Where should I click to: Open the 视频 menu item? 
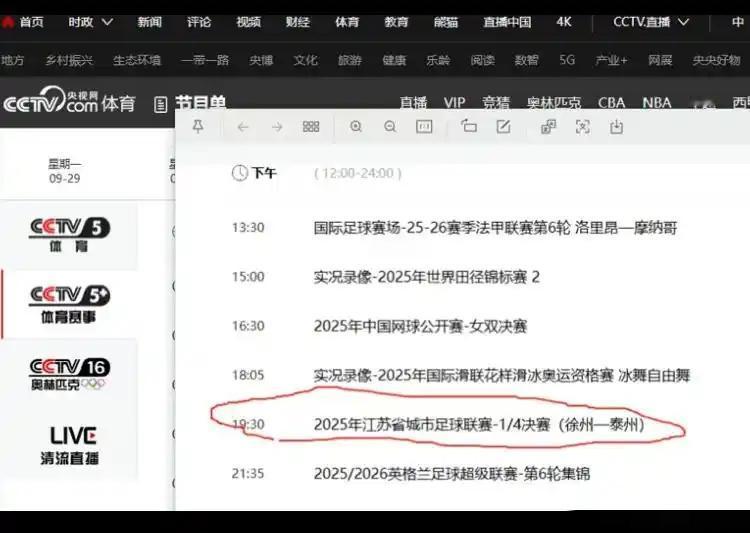[249, 22]
